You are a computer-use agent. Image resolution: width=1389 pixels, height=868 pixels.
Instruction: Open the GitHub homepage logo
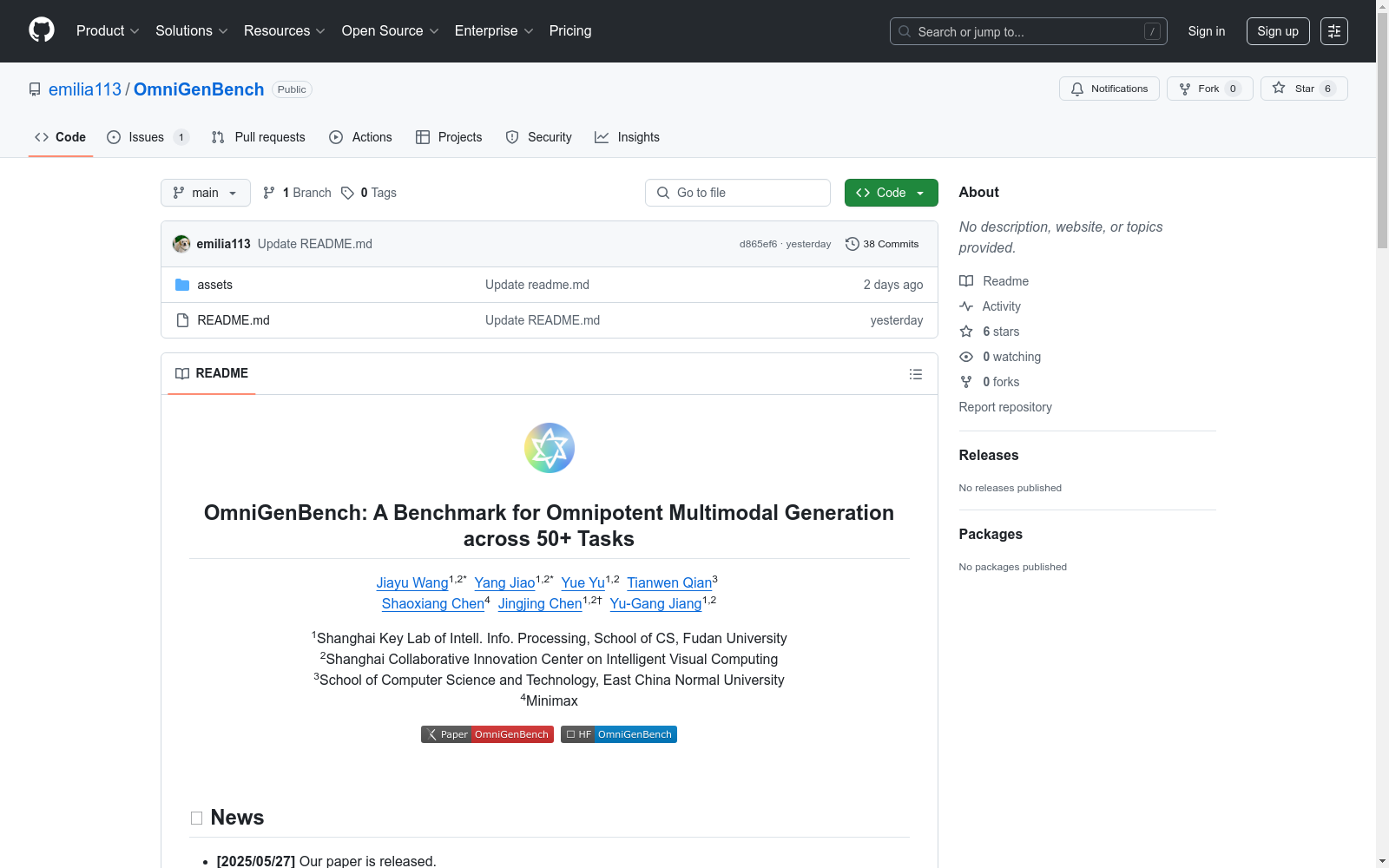pyautogui.click(x=42, y=30)
